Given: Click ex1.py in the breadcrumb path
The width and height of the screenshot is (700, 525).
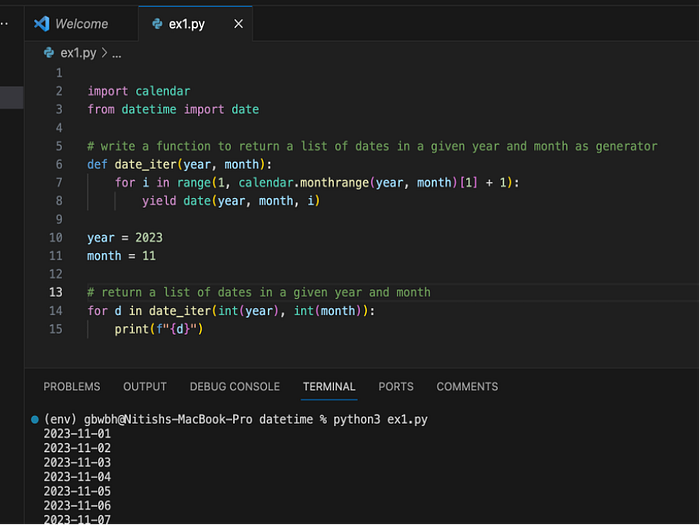Looking at the screenshot, I should pos(79,53).
